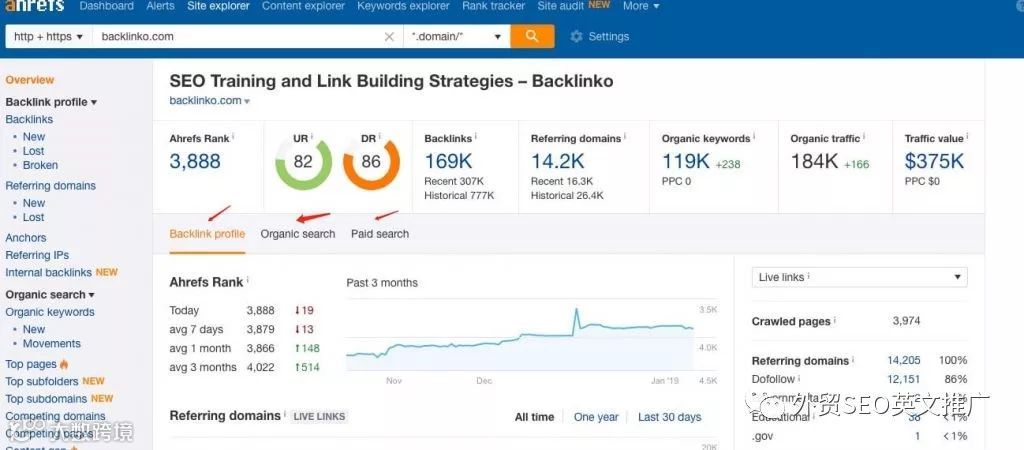Show info tooltip next to Organic traffic
The width and height of the screenshot is (1024, 450).
[x=865, y=137]
